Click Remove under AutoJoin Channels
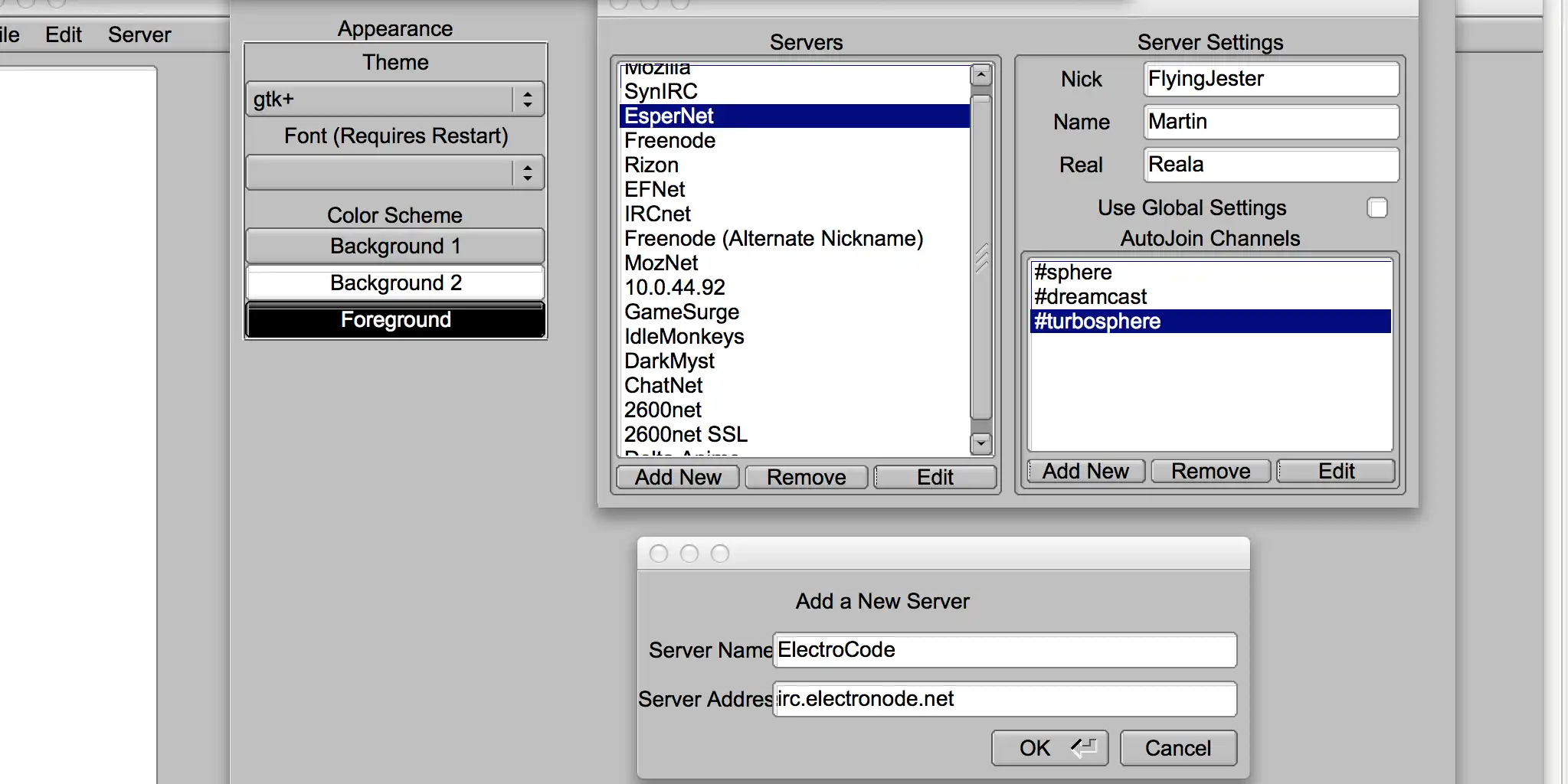Viewport: 1568px width, 784px height. (1211, 471)
